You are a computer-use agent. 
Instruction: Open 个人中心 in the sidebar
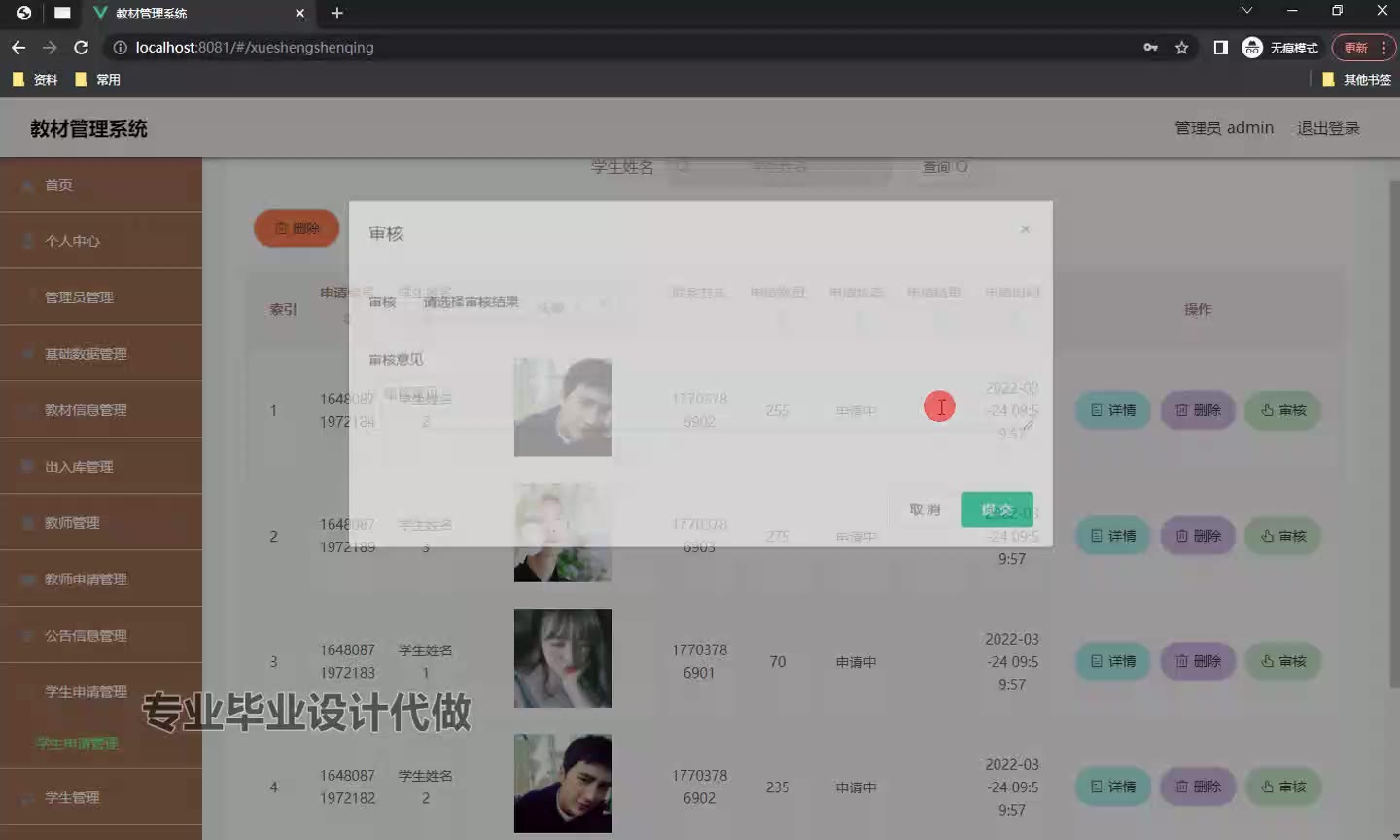pyautogui.click(x=101, y=241)
